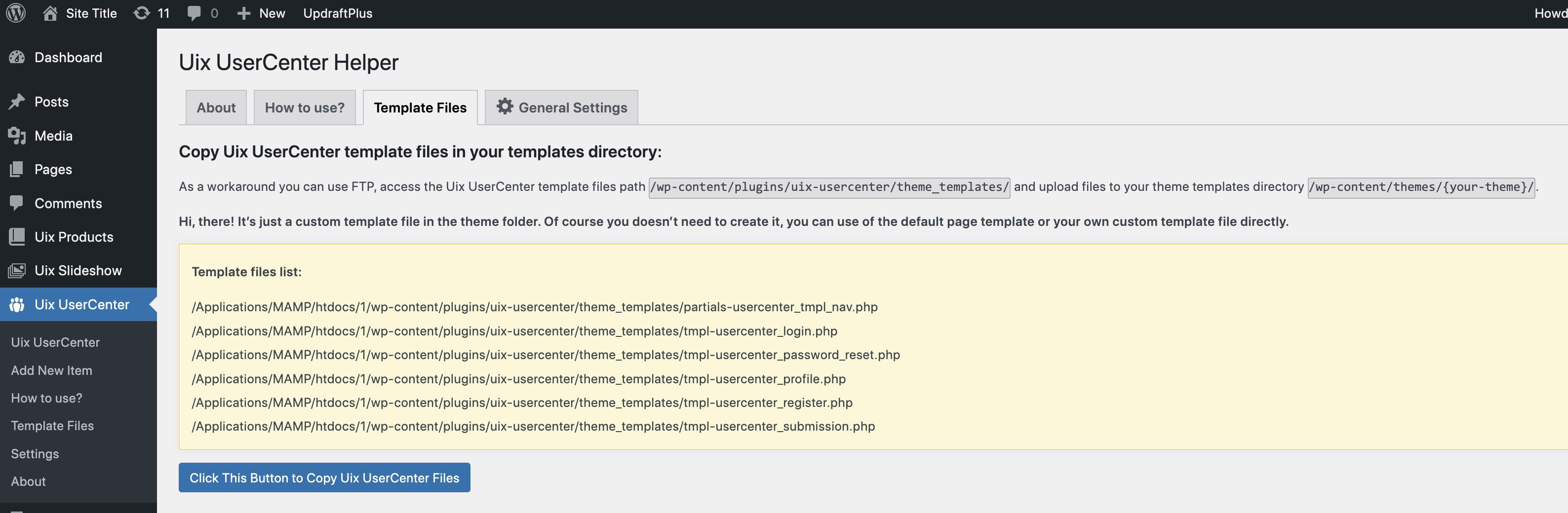Click the Posts pin icon in sidebar
This screenshot has height=513, width=1568.
(x=16, y=102)
